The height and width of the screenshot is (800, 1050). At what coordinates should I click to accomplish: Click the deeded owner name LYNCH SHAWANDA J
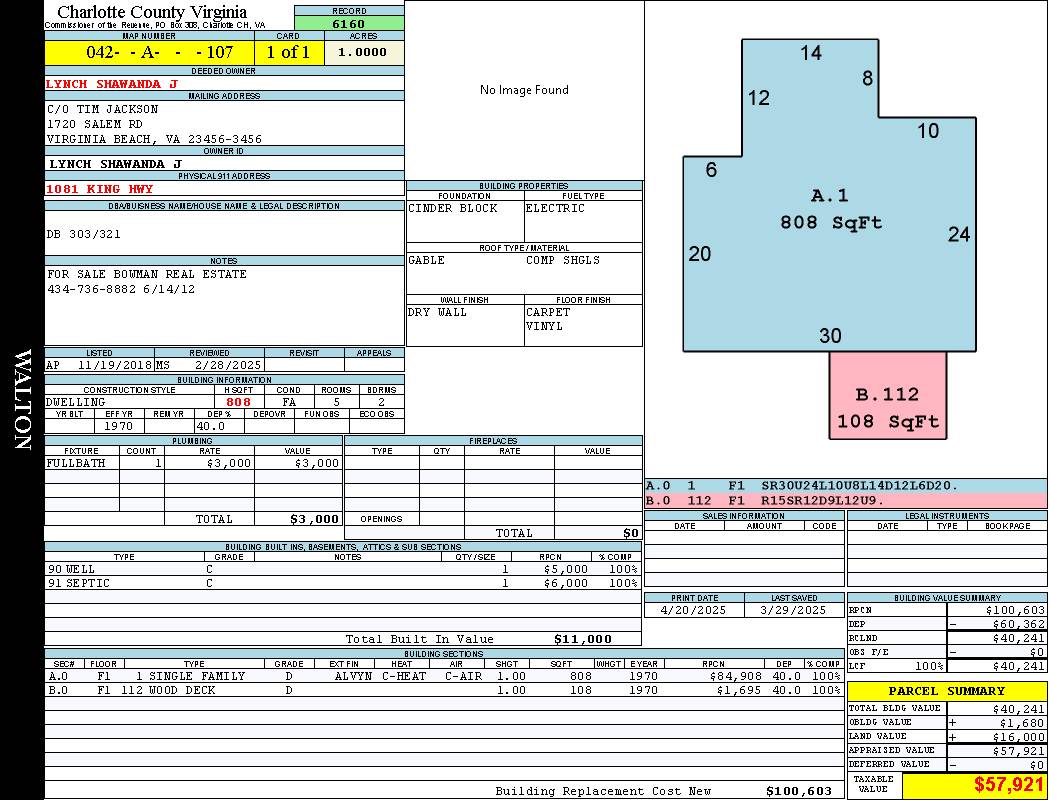(x=111, y=84)
